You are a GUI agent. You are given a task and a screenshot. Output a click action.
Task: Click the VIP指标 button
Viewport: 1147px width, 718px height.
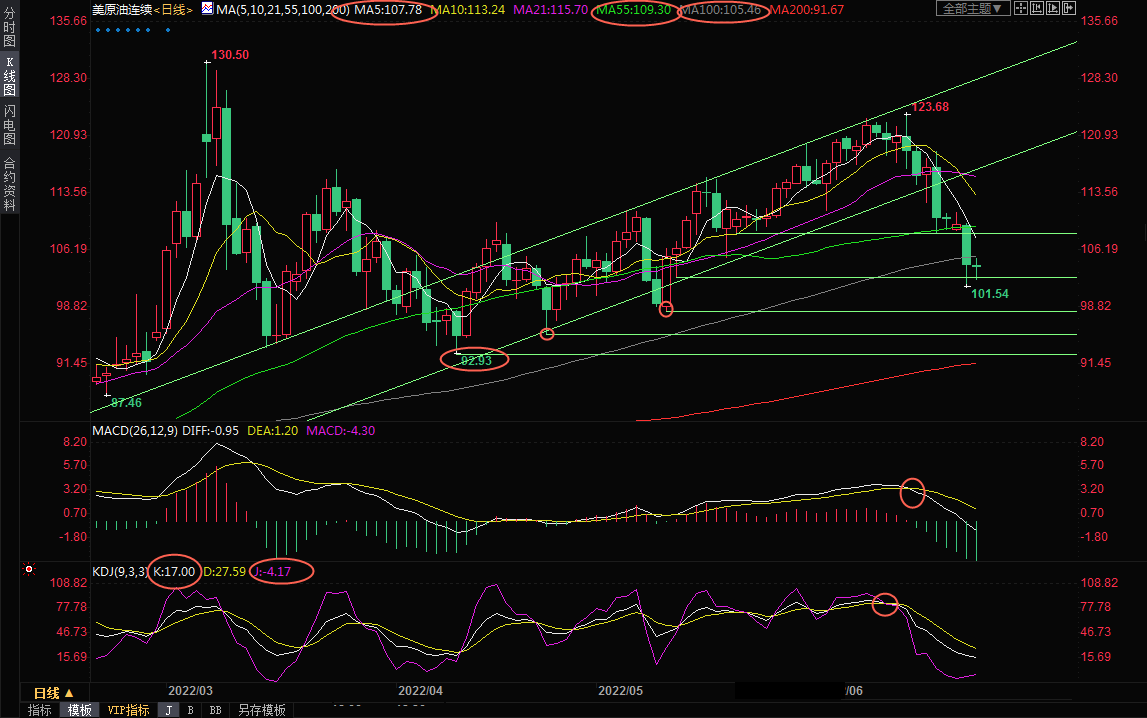point(128,710)
